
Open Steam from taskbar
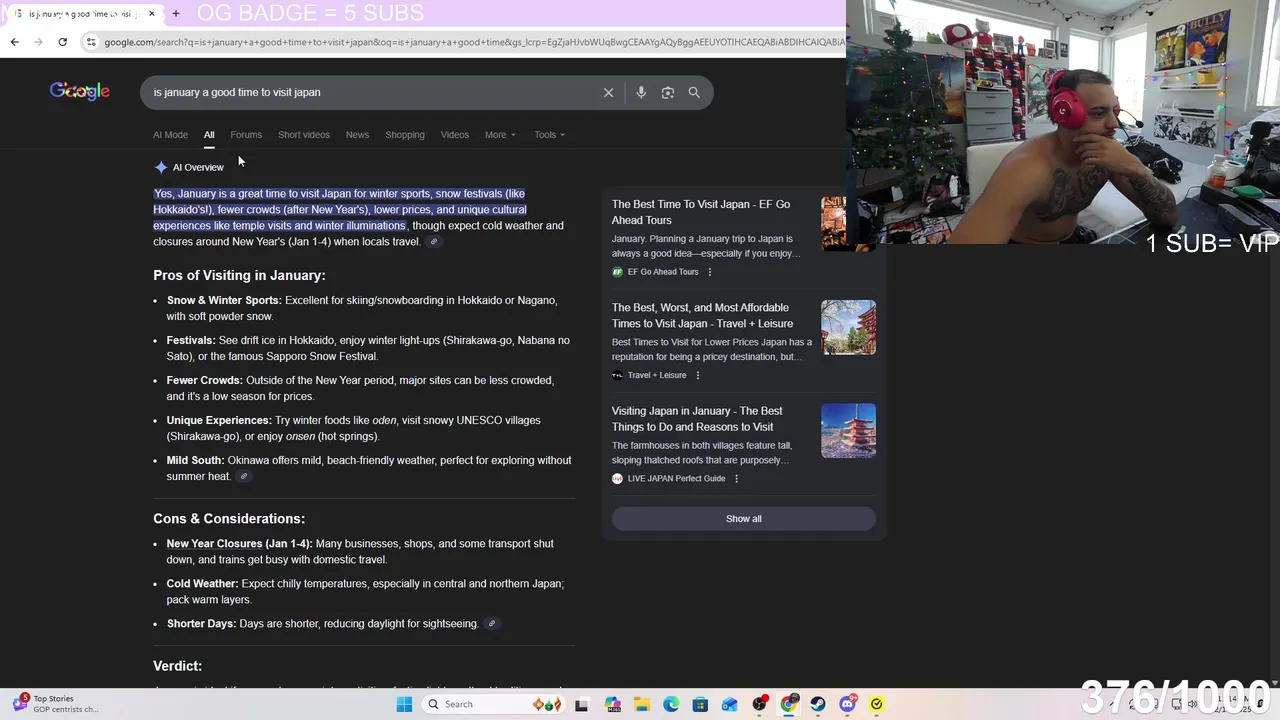818,704
